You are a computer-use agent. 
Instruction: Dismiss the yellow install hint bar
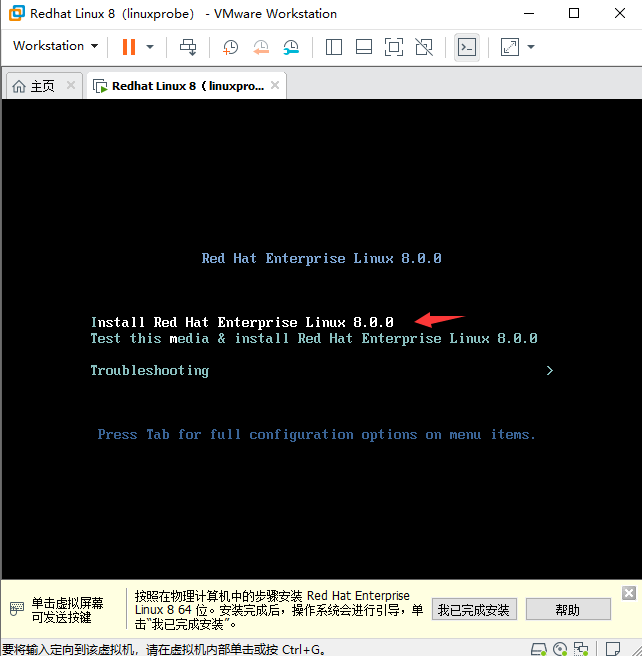(x=629, y=593)
